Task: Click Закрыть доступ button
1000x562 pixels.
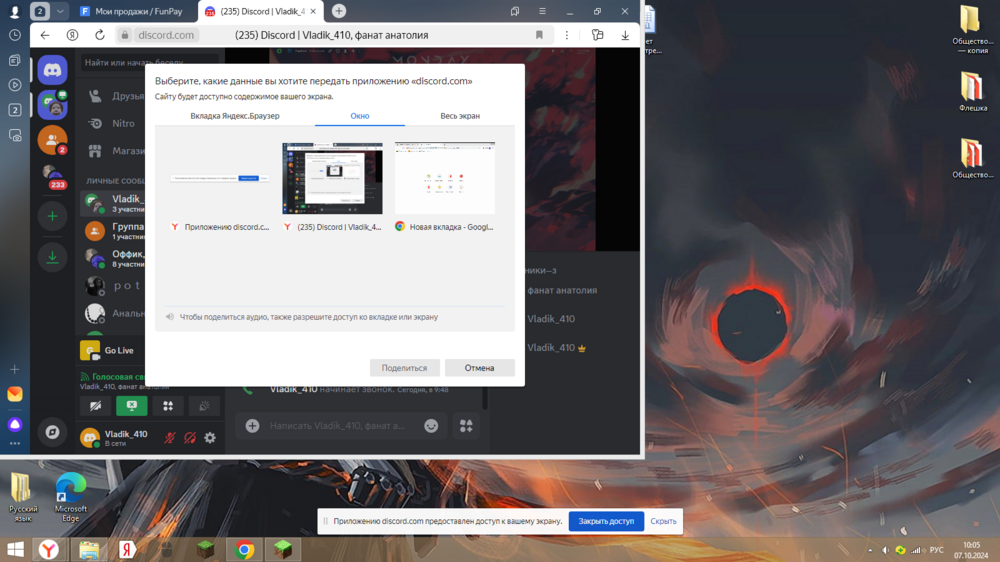Action: 606,521
